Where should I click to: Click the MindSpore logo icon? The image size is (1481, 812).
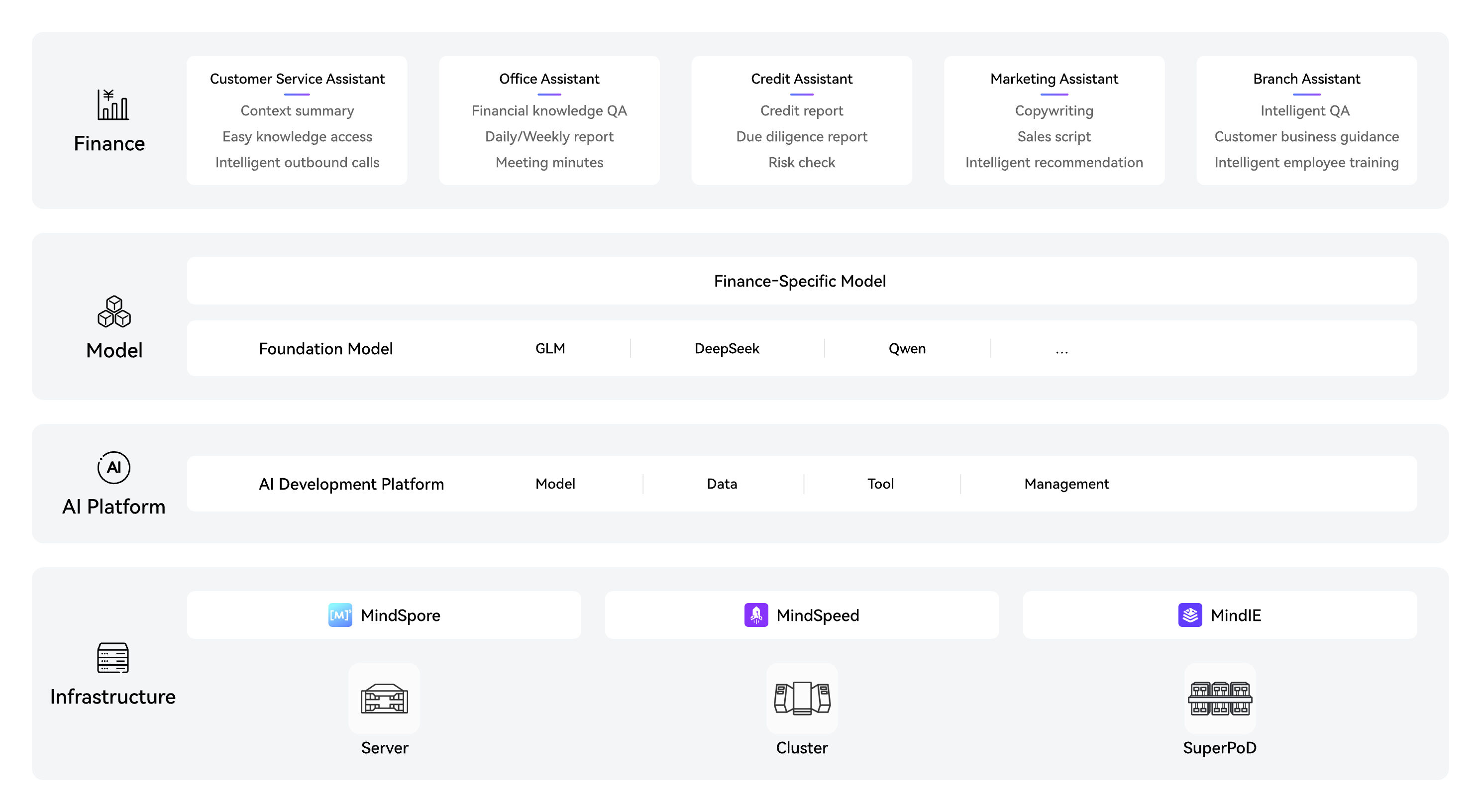[x=340, y=615]
